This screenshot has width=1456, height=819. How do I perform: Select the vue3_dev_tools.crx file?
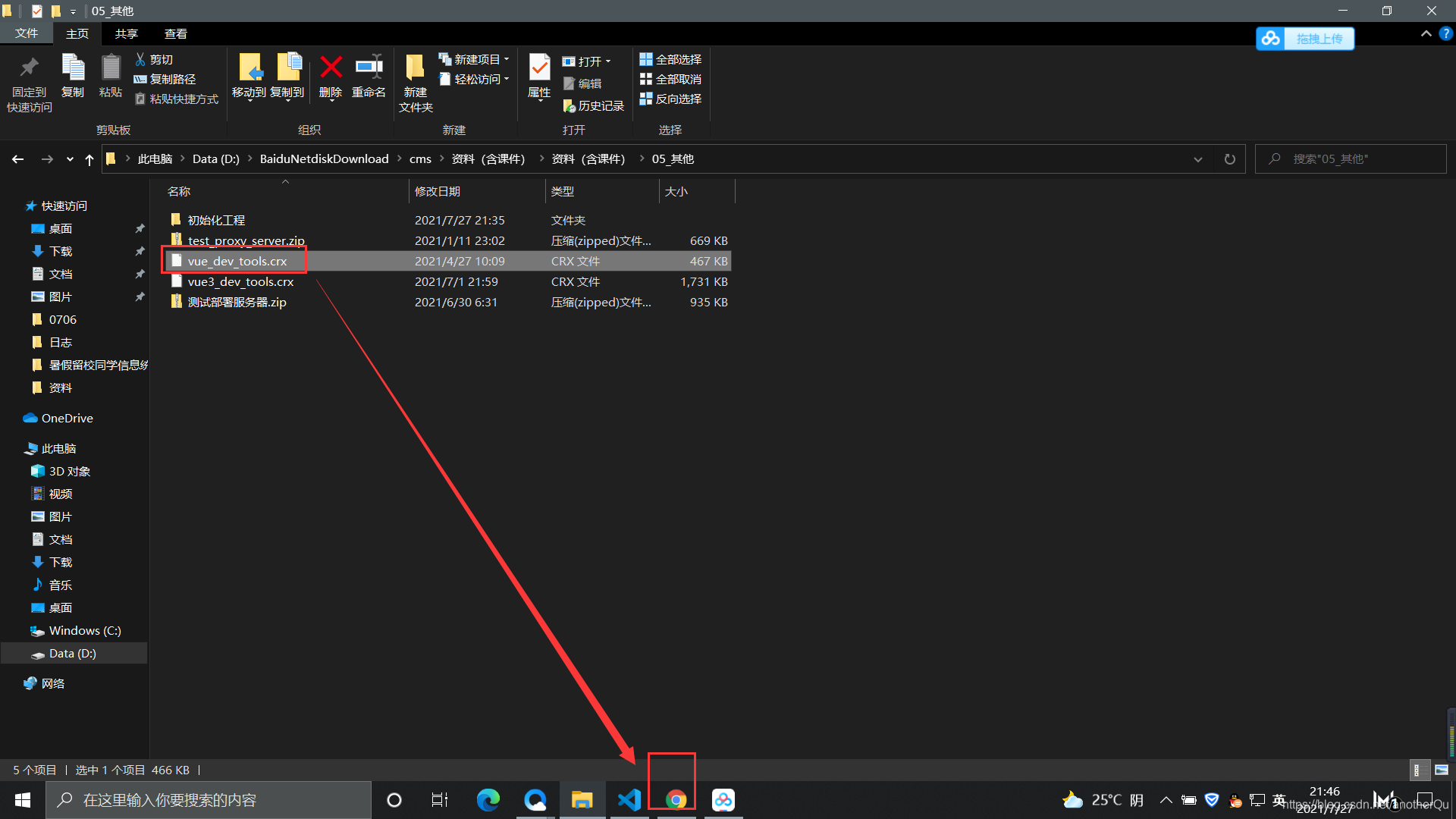click(240, 281)
